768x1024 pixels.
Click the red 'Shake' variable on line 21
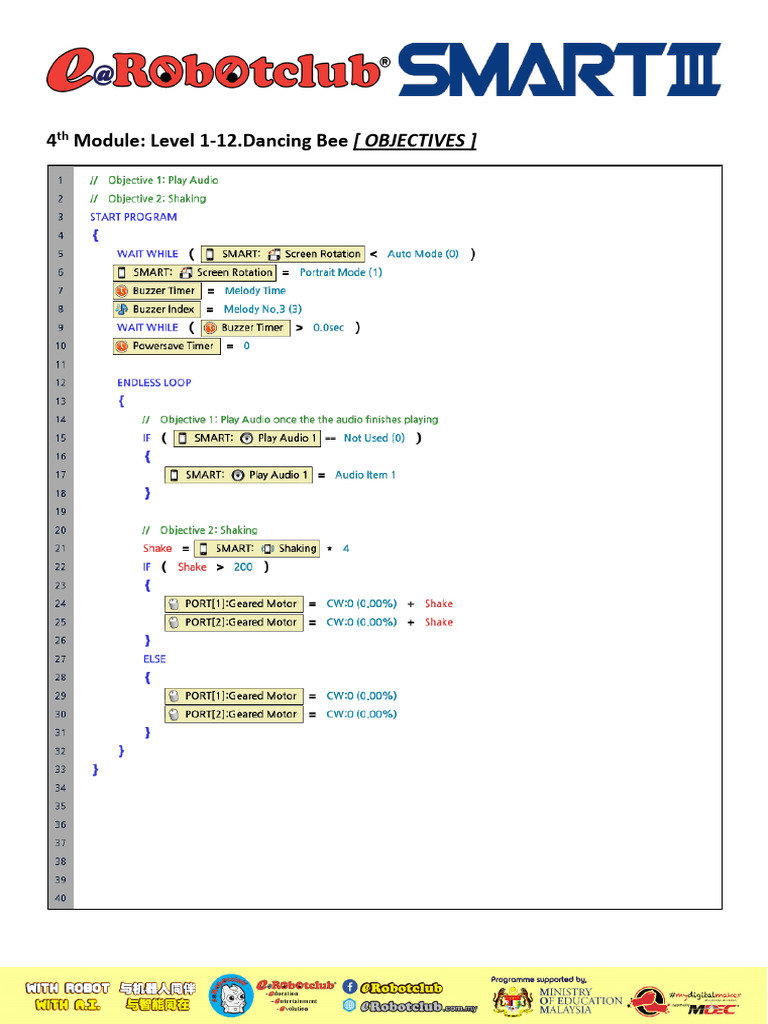(x=157, y=549)
